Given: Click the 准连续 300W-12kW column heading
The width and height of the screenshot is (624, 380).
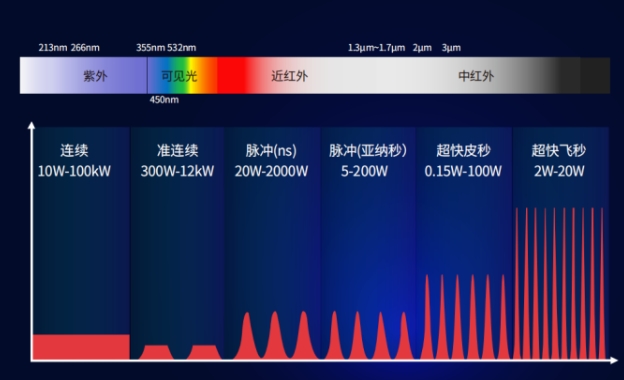Looking at the screenshot, I should click(x=177, y=161).
